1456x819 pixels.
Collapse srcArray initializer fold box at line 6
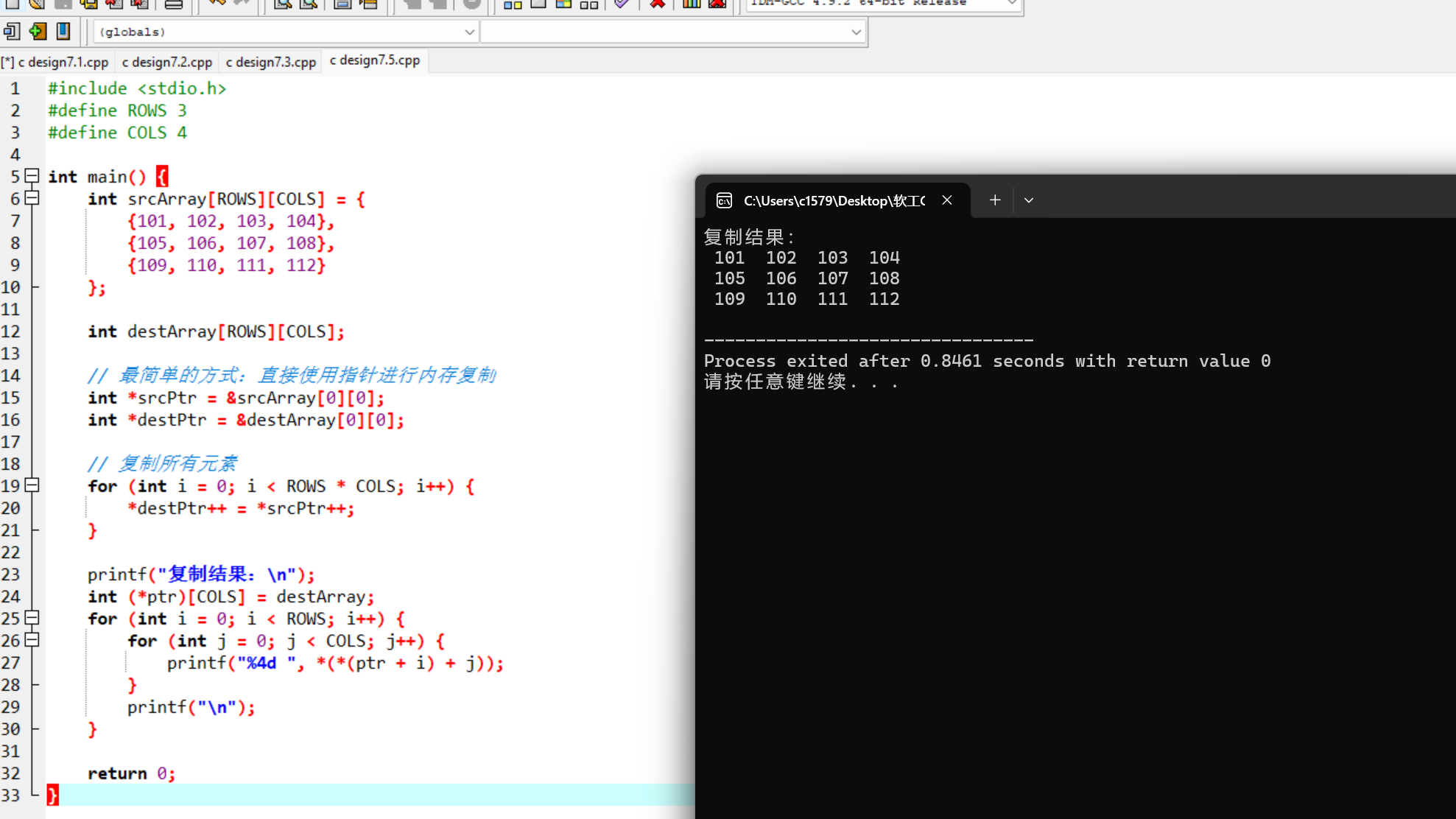coord(32,198)
